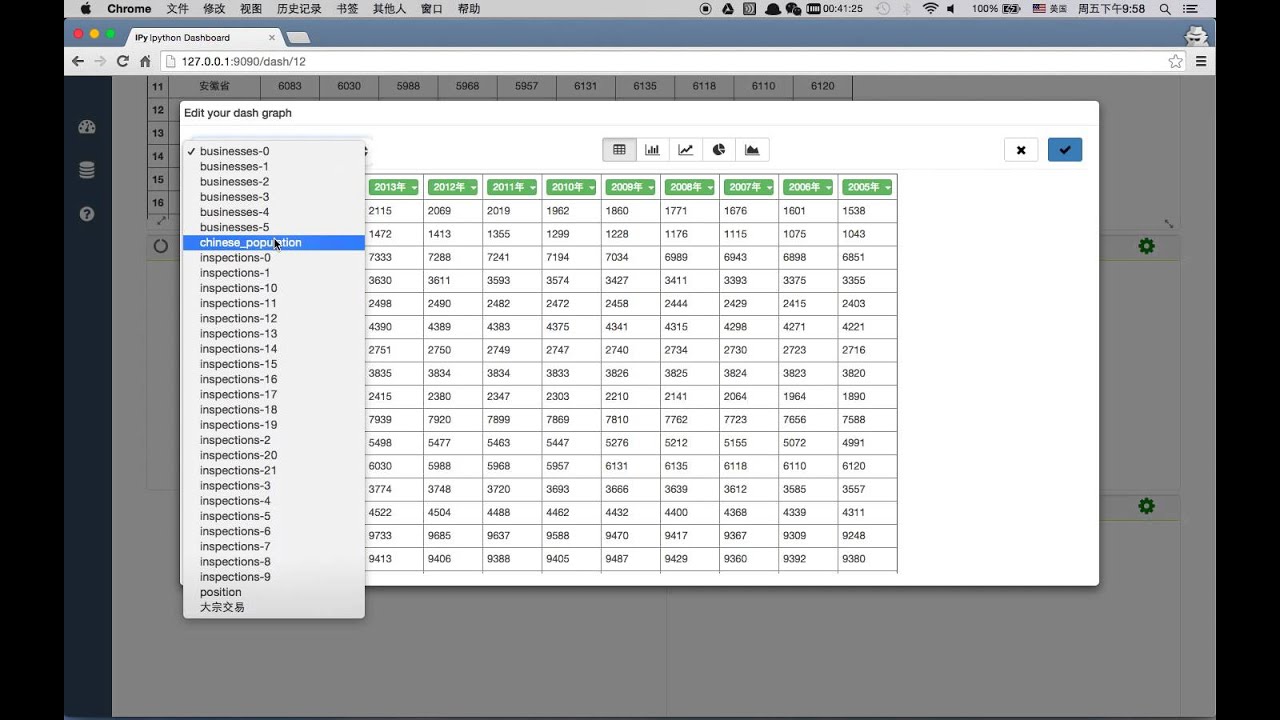
Task: Open Chrome home page icon
Action: (x=145, y=61)
